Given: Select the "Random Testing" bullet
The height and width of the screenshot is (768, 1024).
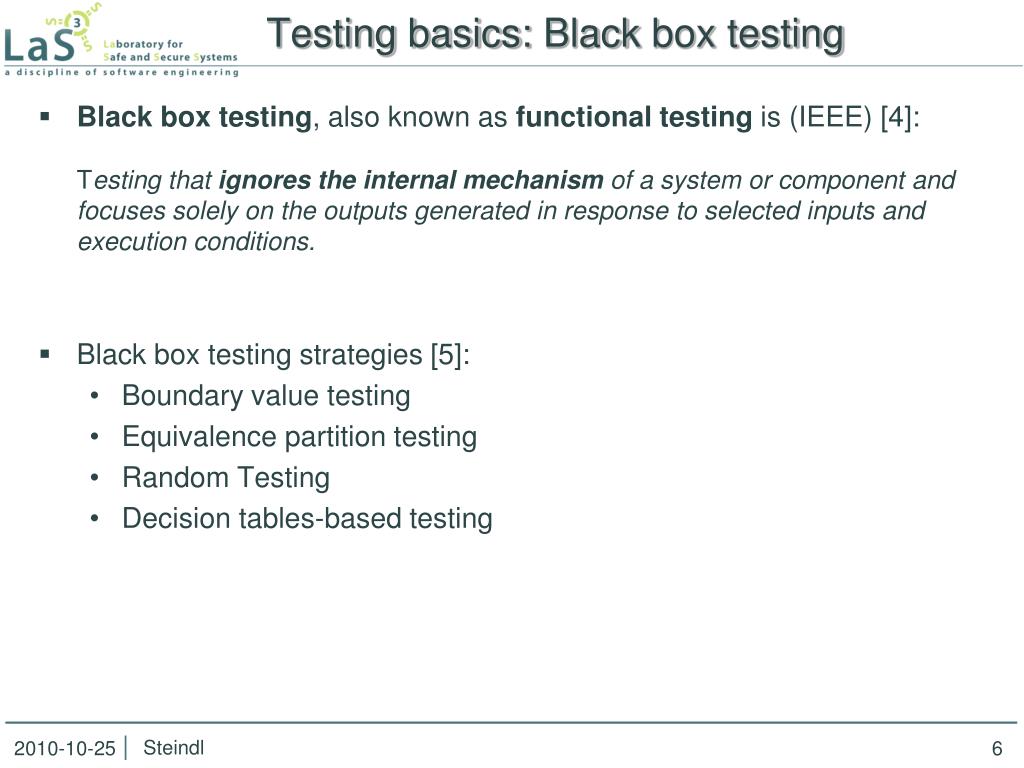Looking at the screenshot, I should coord(226,478).
